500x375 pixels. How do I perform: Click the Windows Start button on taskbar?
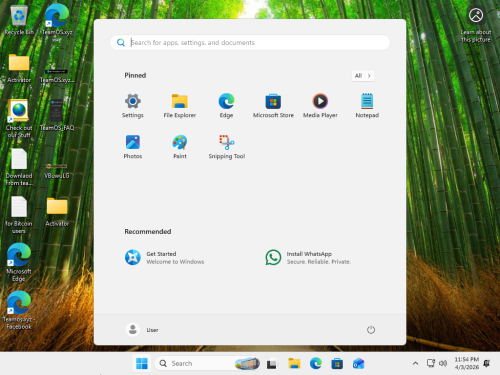[142, 363]
